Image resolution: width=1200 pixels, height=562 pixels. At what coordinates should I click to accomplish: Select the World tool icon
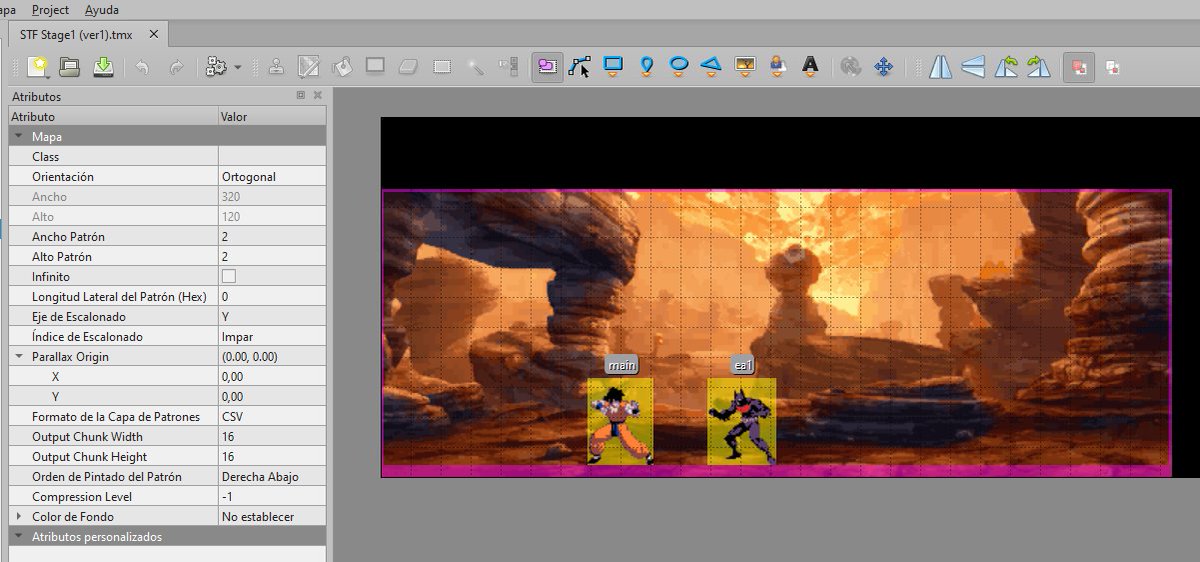(851, 67)
